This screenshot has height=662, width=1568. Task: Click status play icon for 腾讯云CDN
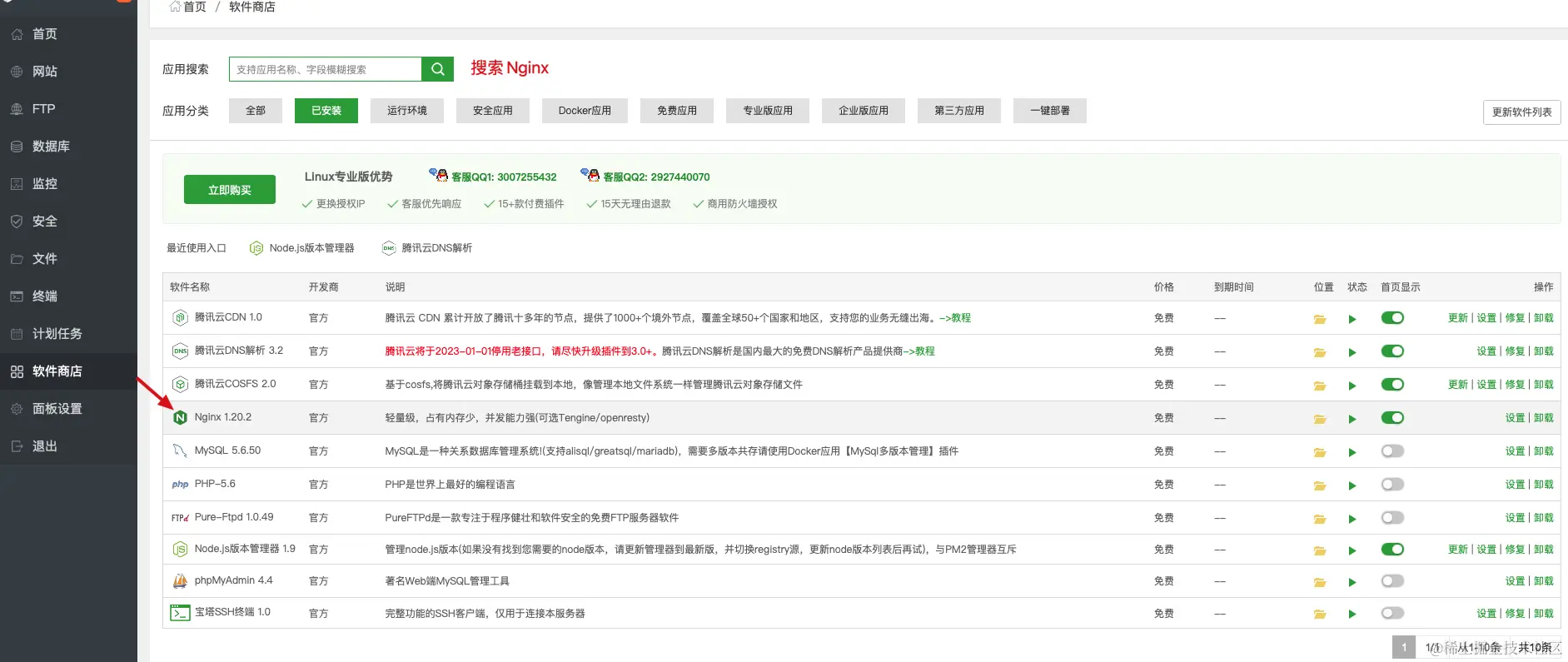click(1352, 319)
